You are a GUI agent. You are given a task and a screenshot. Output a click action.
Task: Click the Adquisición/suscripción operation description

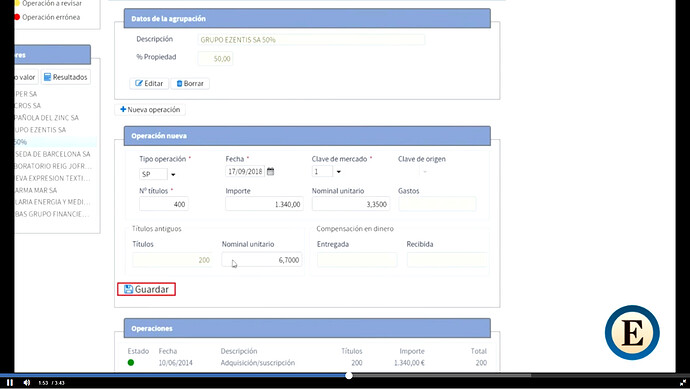pyautogui.click(x=258, y=363)
